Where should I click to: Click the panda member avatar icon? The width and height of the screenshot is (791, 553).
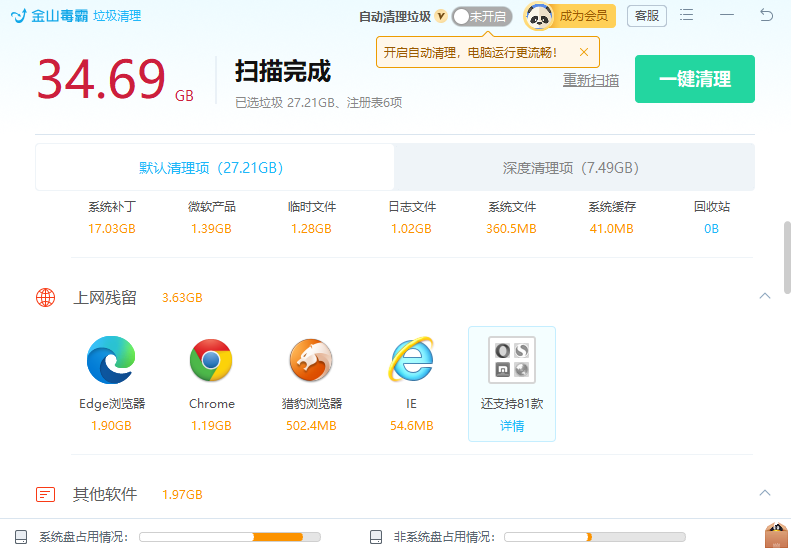point(539,17)
